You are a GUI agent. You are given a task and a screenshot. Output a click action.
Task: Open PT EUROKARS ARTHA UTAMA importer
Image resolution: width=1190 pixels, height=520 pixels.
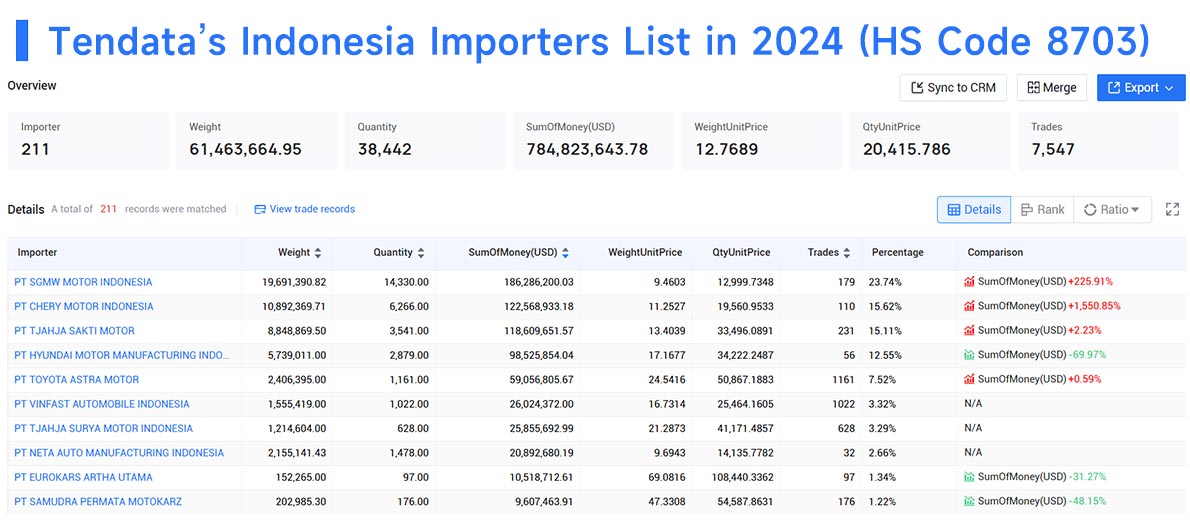click(x=83, y=477)
